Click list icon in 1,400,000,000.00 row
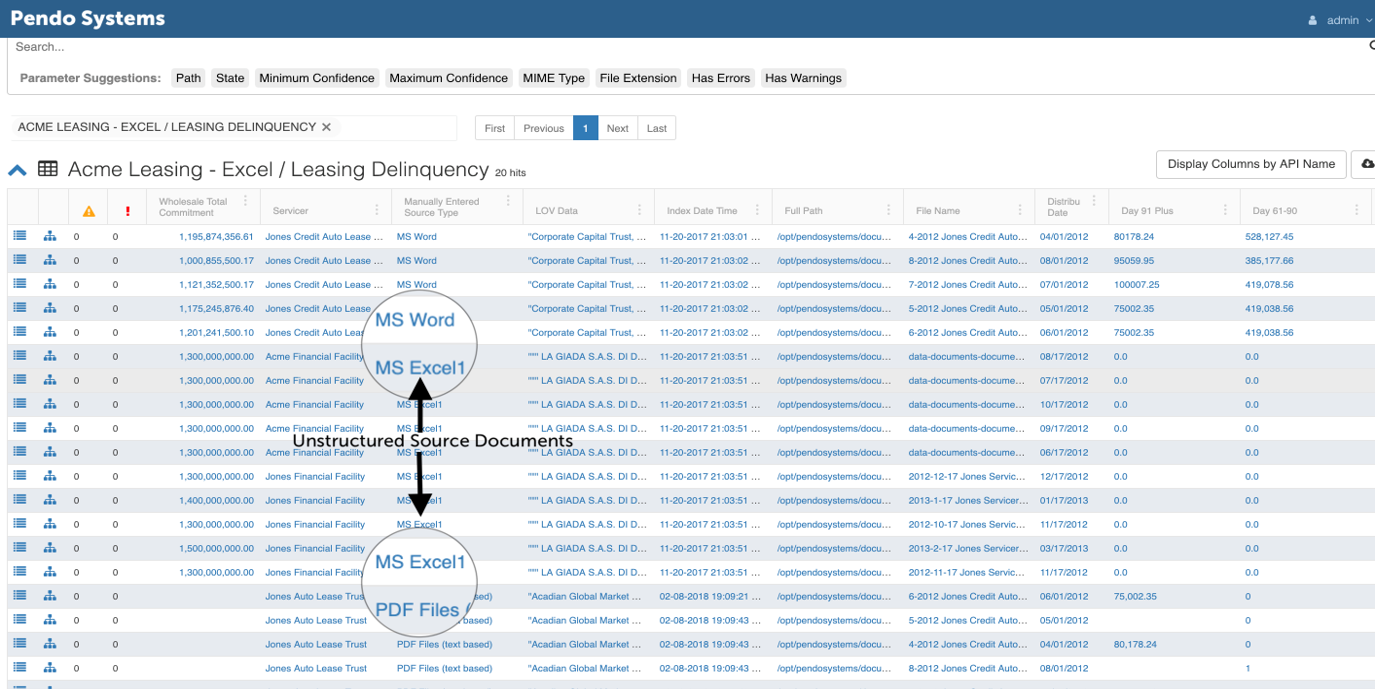This screenshot has width=1375, height=689. click(19, 500)
